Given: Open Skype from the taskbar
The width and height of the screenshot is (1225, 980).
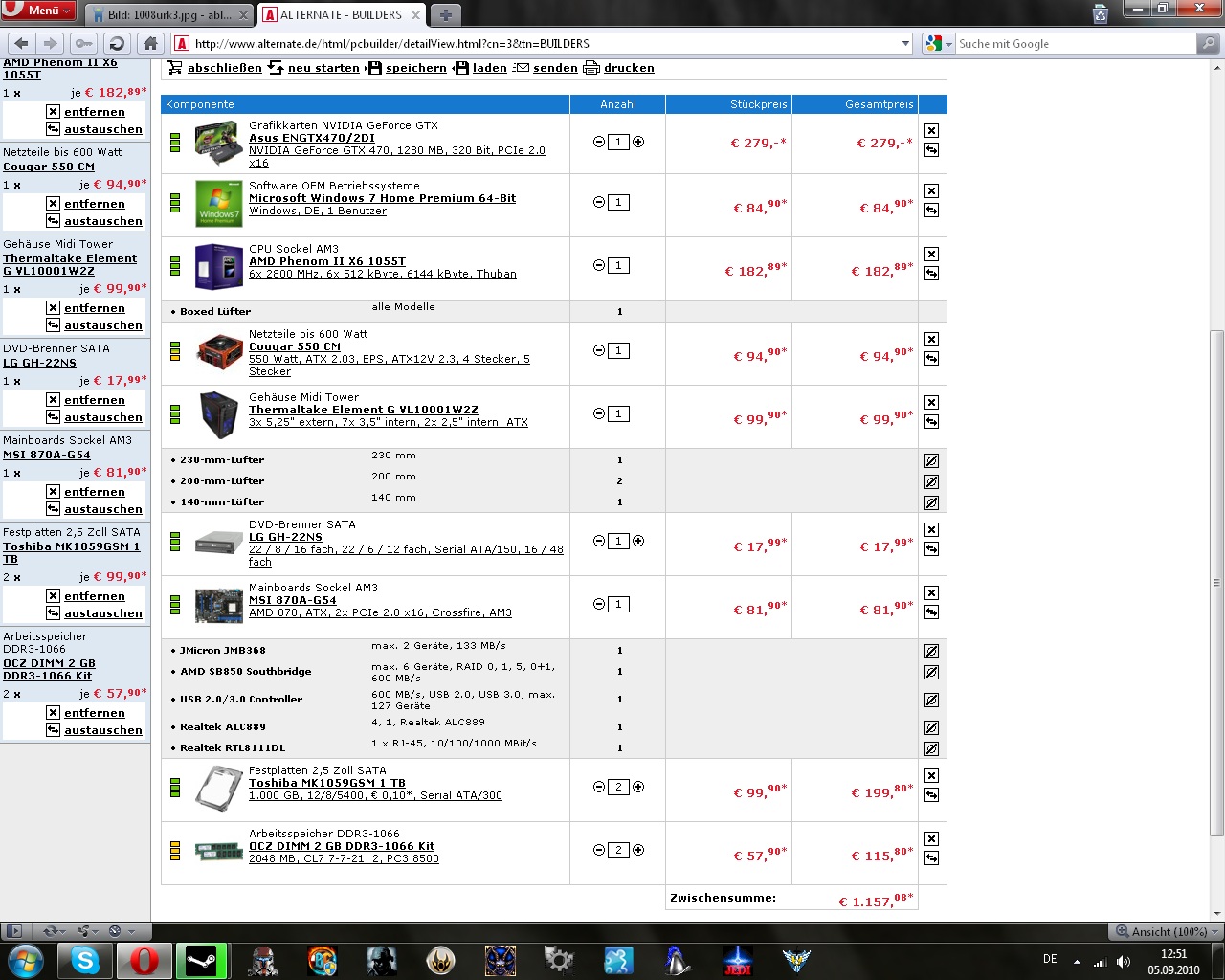Looking at the screenshot, I should [x=85, y=961].
